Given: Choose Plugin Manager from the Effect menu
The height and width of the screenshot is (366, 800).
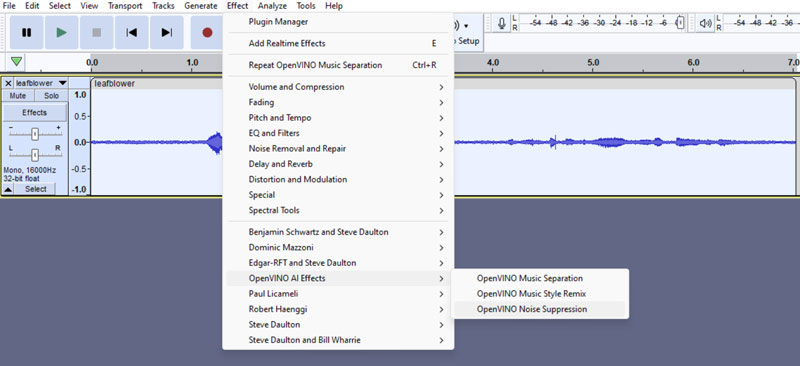Looking at the screenshot, I should pos(338,21).
